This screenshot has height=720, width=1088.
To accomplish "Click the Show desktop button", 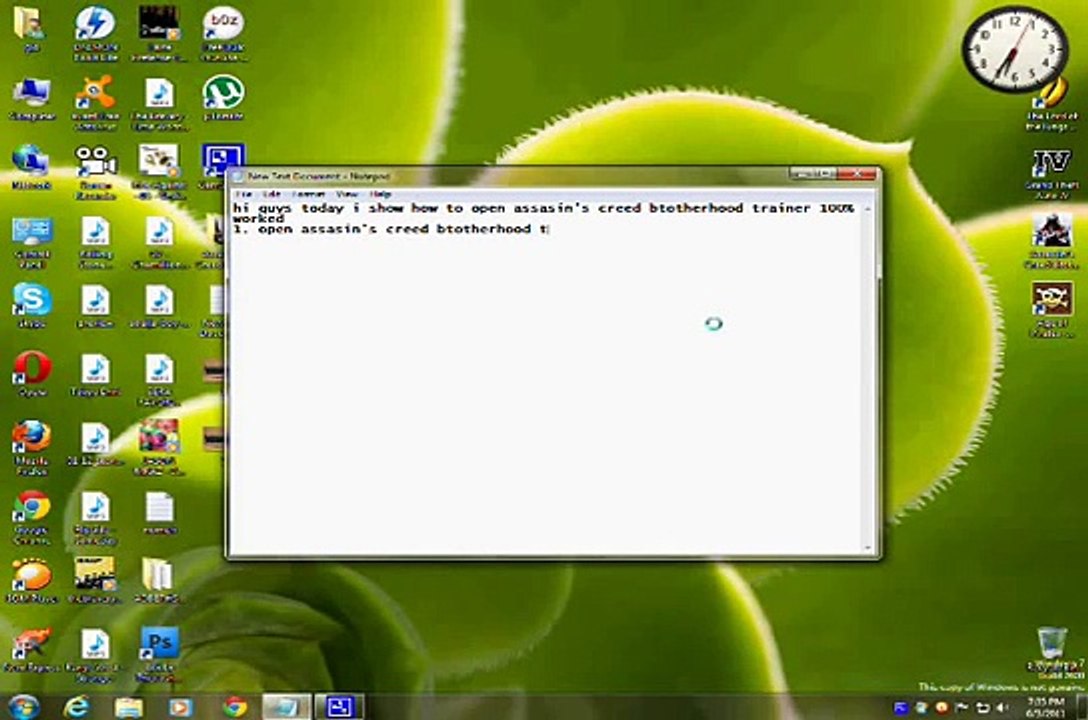I will pyautogui.click(x=1081, y=707).
